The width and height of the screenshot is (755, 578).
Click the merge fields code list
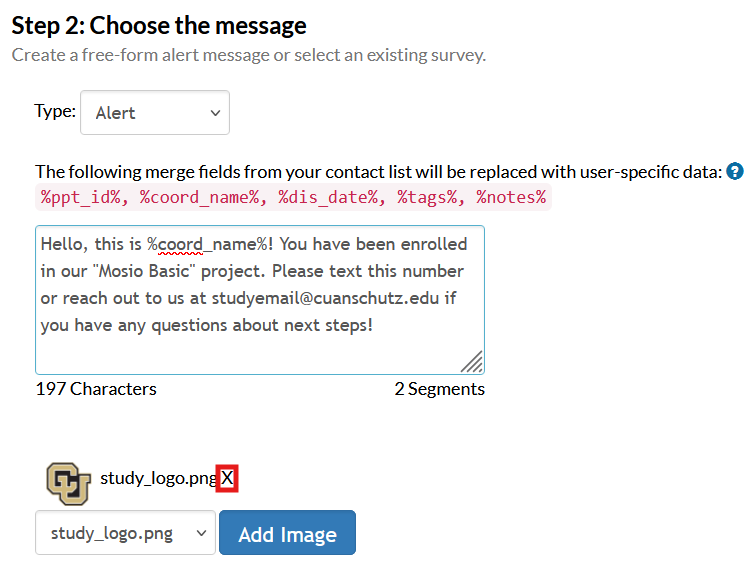pyautogui.click(x=293, y=197)
